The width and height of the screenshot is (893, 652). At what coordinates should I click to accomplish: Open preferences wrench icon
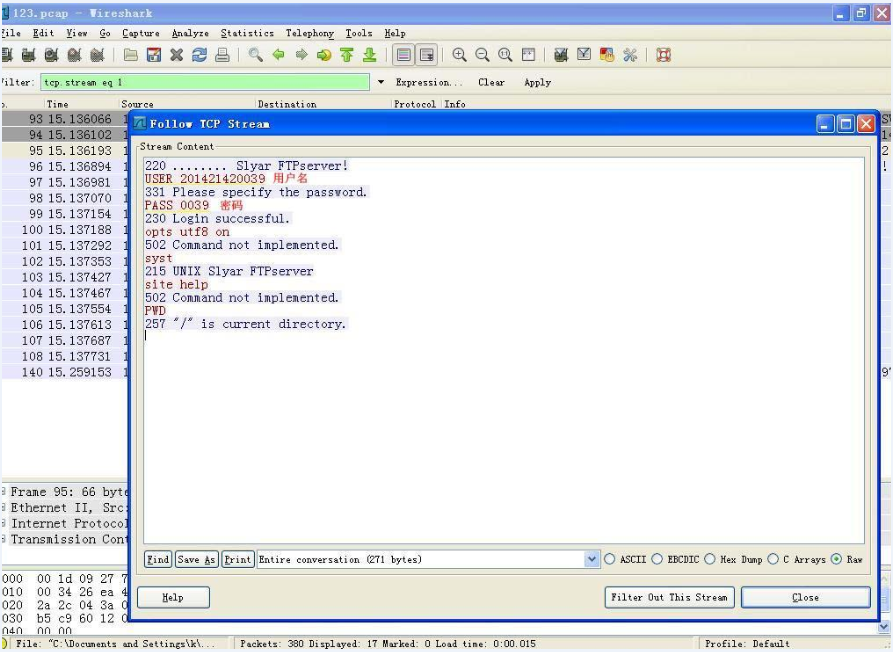coord(630,55)
